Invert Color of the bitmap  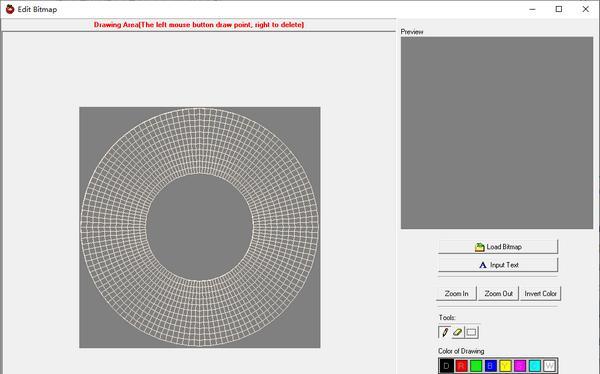pyautogui.click(x=540, y=294)
